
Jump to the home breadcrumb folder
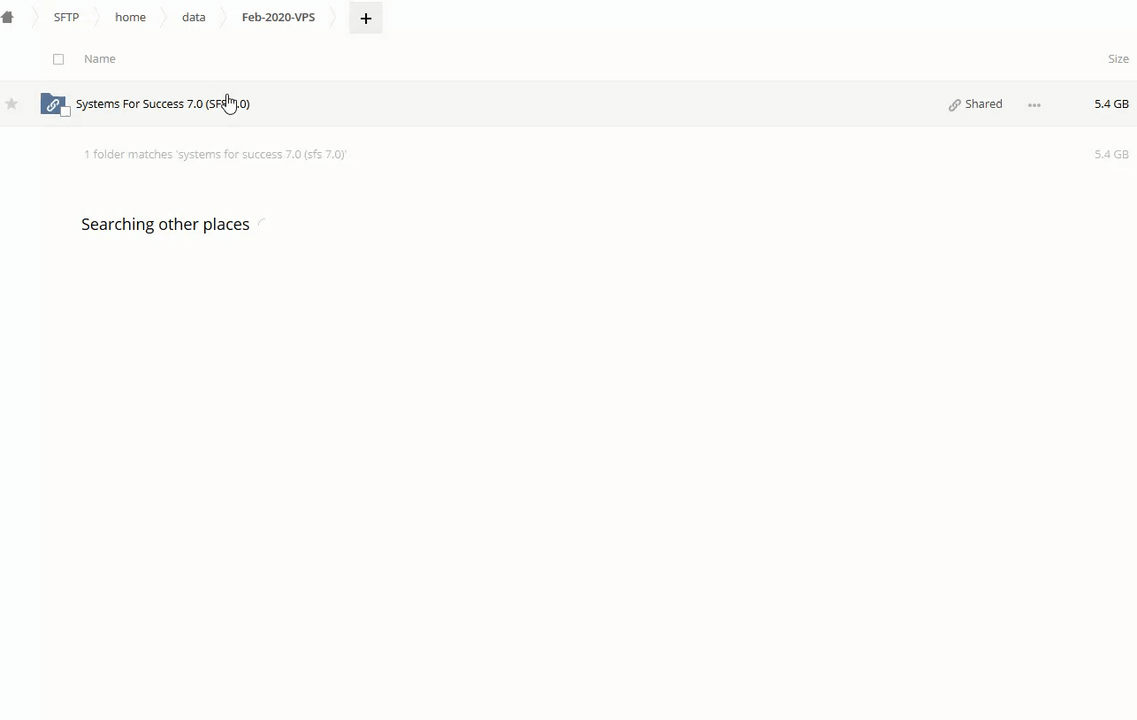point(130,17)
